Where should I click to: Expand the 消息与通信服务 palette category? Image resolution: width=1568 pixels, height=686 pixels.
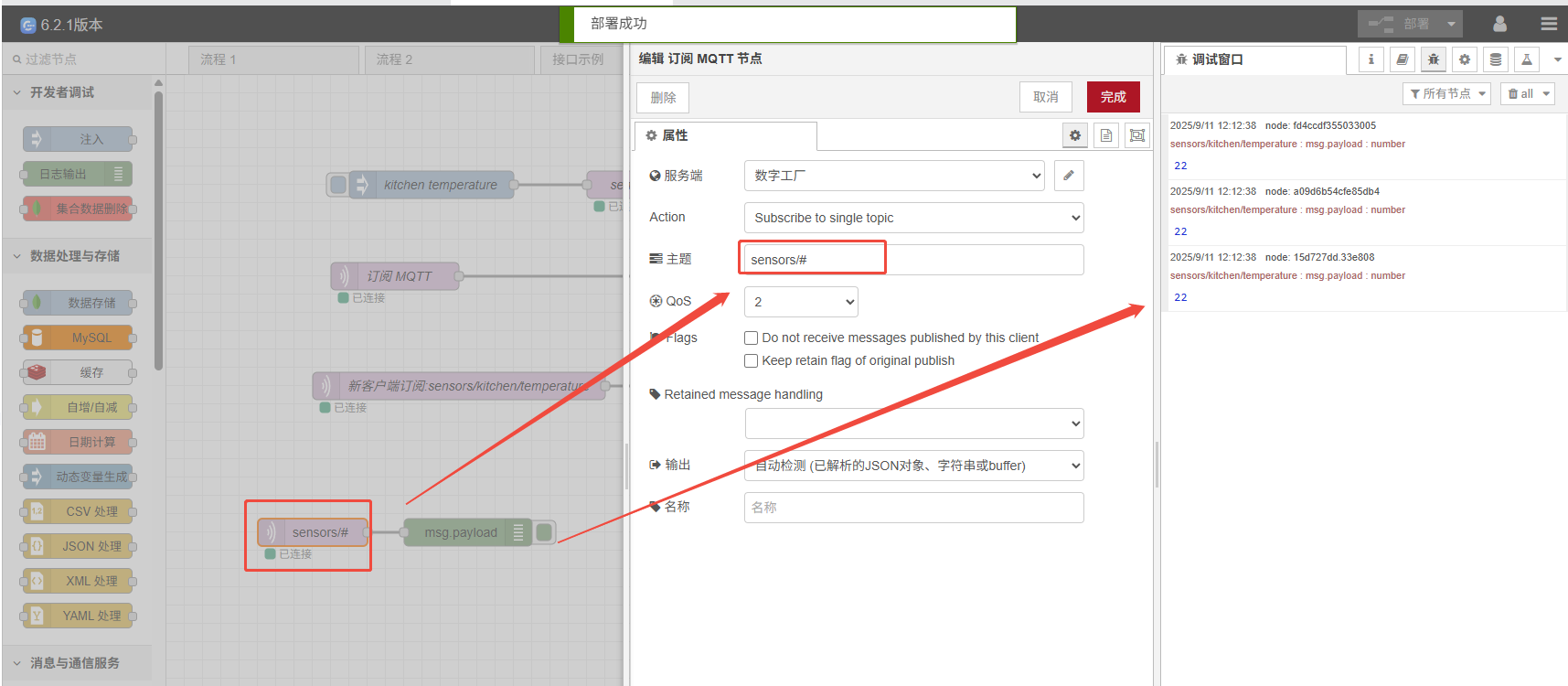pyautogui.click(x=77, y=663)
